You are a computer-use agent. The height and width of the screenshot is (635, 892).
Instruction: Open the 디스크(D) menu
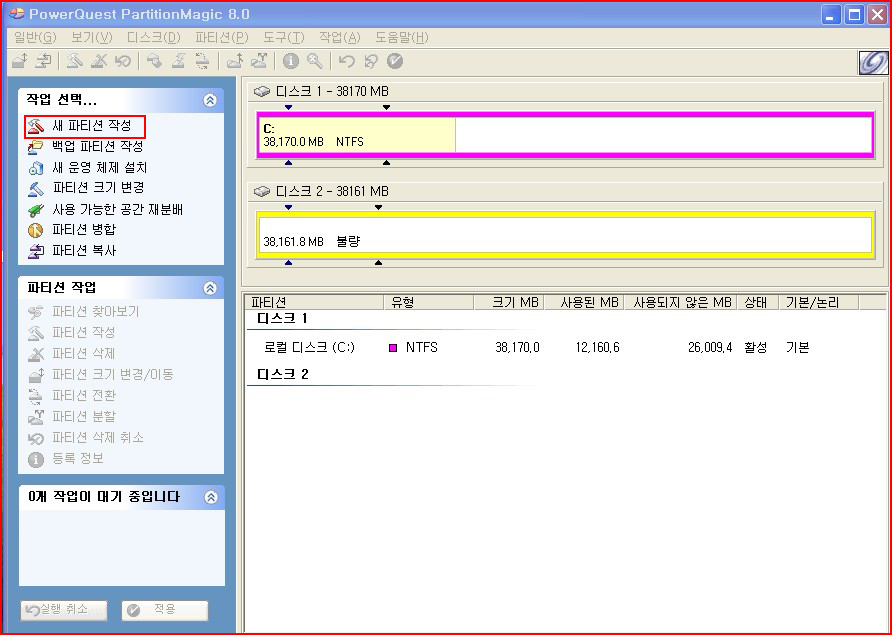pyautogui.click(x=154, y=38)
